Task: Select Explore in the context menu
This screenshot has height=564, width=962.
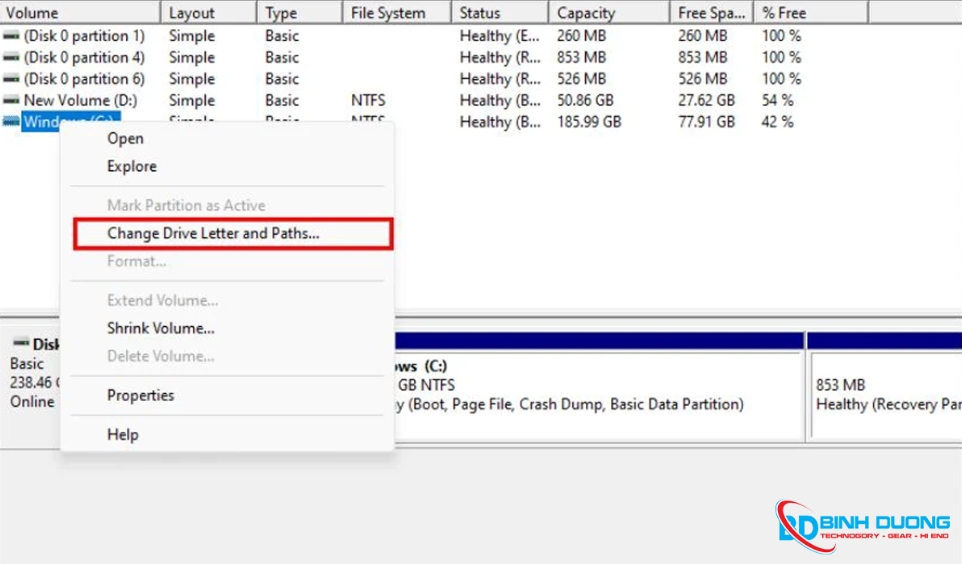Action: pyautogui.click(x=132, y=167)
